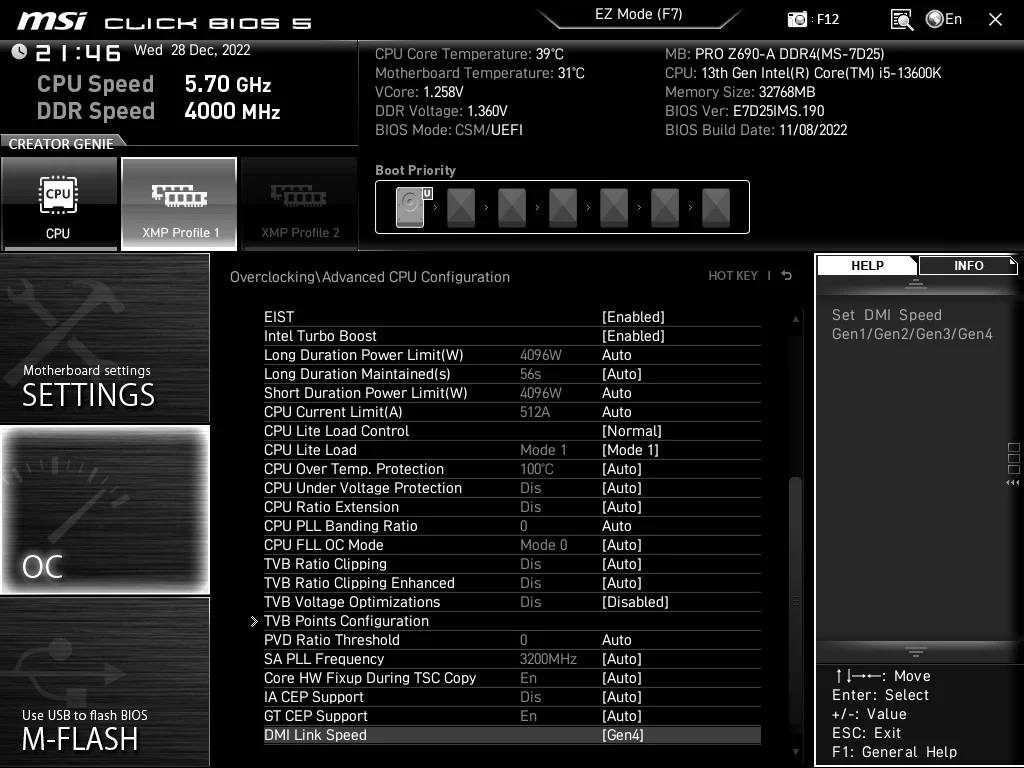The width and height of the screenshot is (1024, 768).
Task: Open the BIOS search magnifier icon
Action: click(902, 19)
